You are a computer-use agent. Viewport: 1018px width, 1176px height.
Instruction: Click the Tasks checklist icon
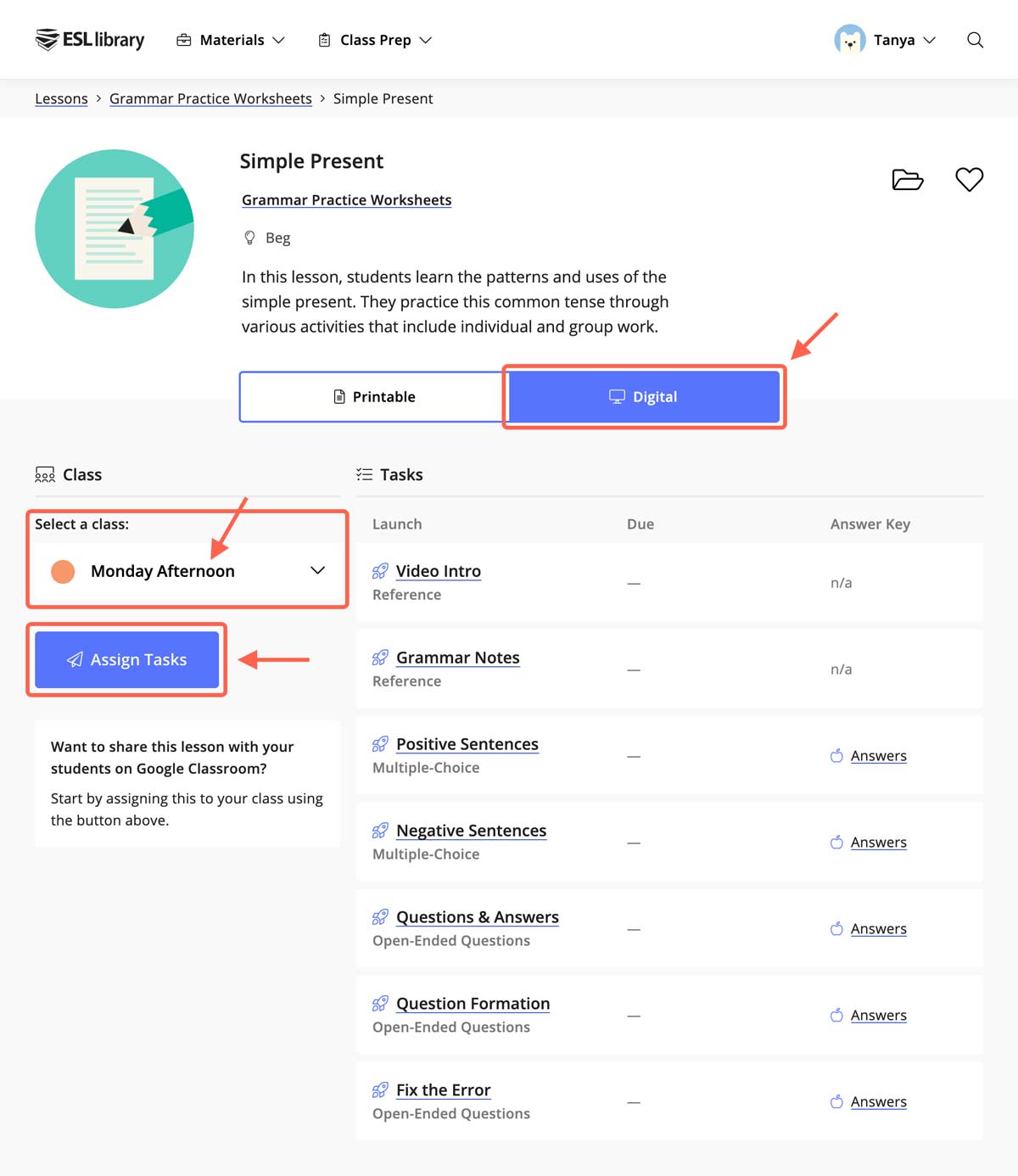[365, 474]
